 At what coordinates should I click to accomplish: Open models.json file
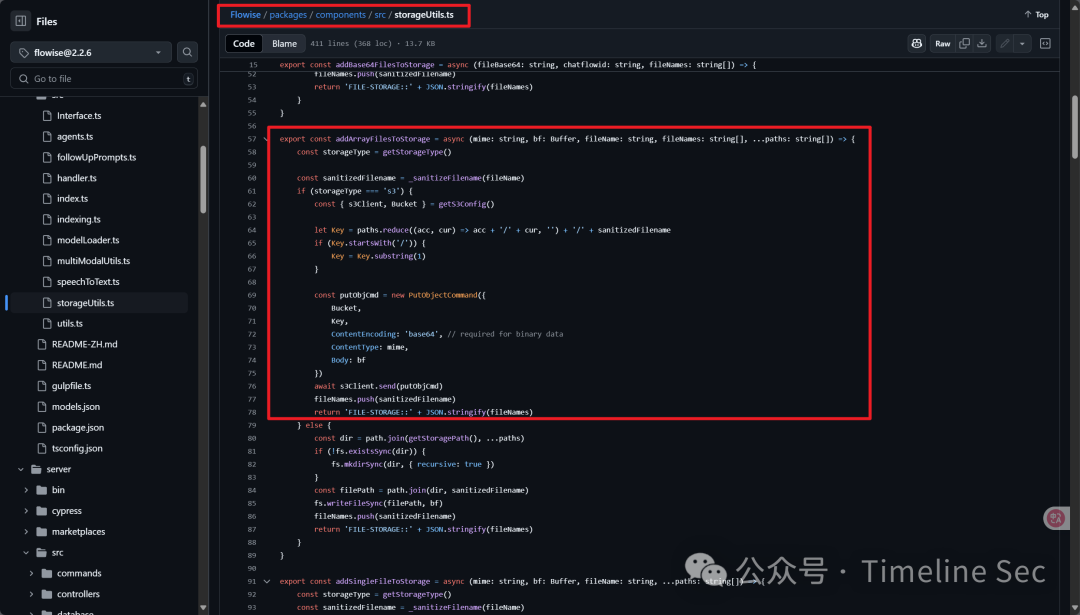(x=76, y=406)
